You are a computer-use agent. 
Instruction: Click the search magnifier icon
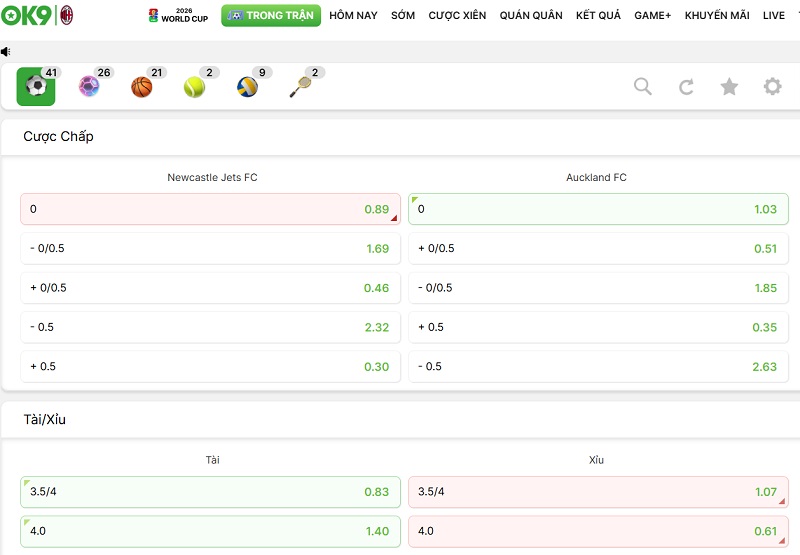point(643,87)
